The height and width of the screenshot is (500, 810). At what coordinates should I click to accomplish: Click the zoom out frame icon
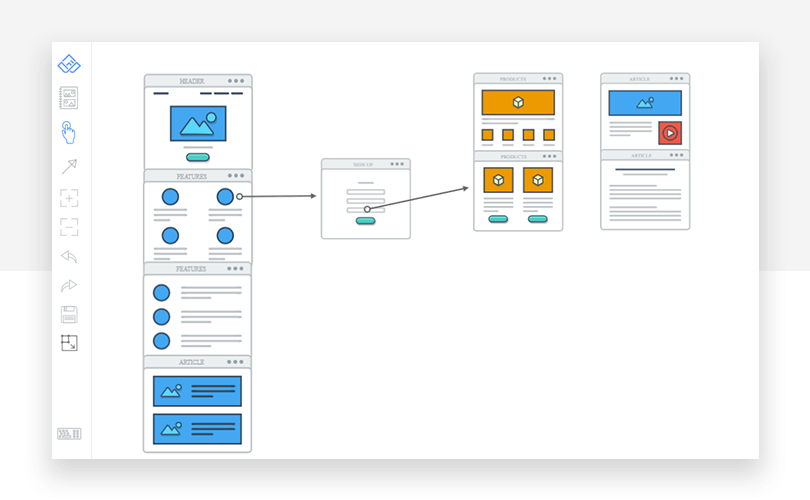click(69, 227)
